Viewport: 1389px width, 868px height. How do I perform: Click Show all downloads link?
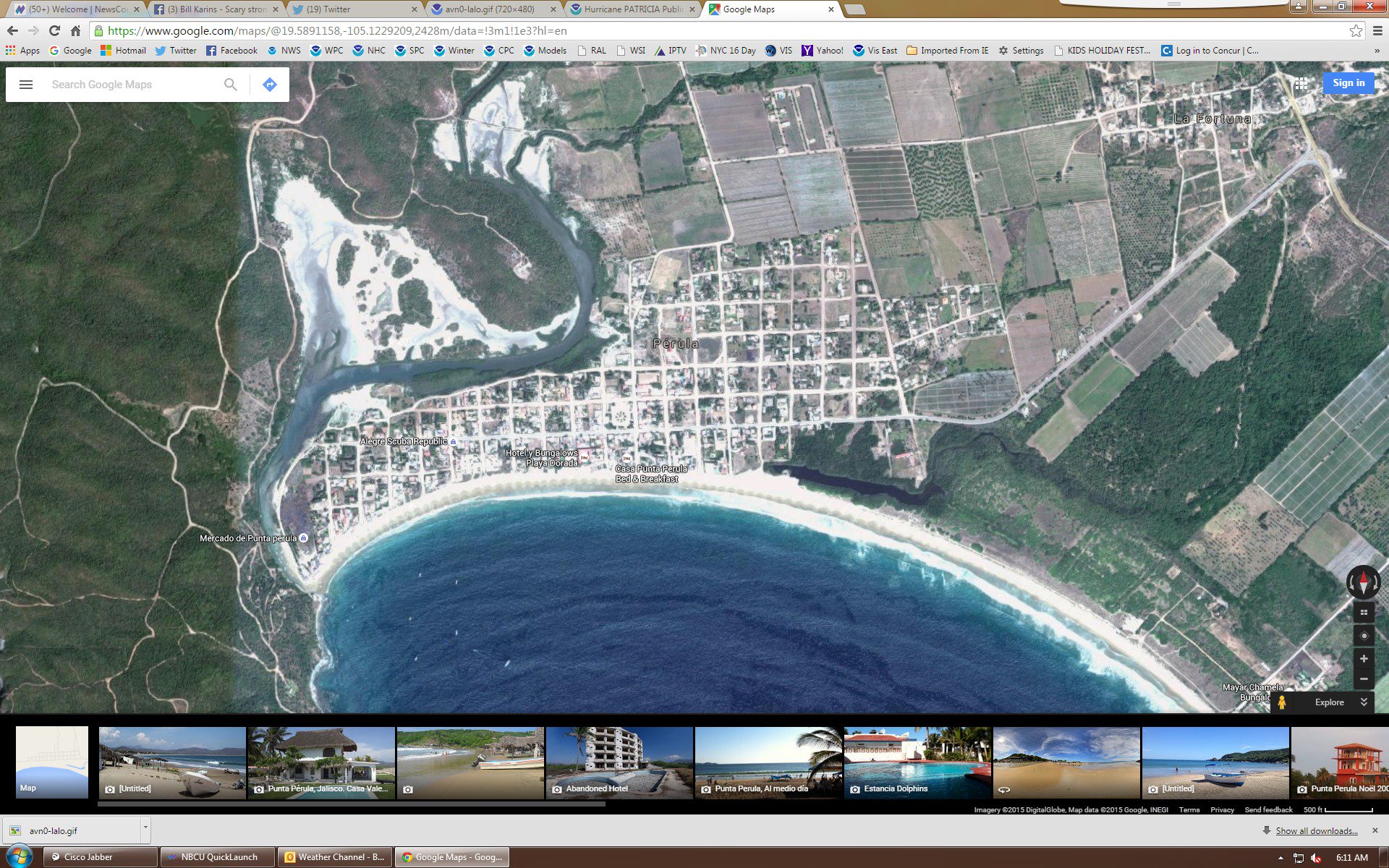(x=1316, y=831)
